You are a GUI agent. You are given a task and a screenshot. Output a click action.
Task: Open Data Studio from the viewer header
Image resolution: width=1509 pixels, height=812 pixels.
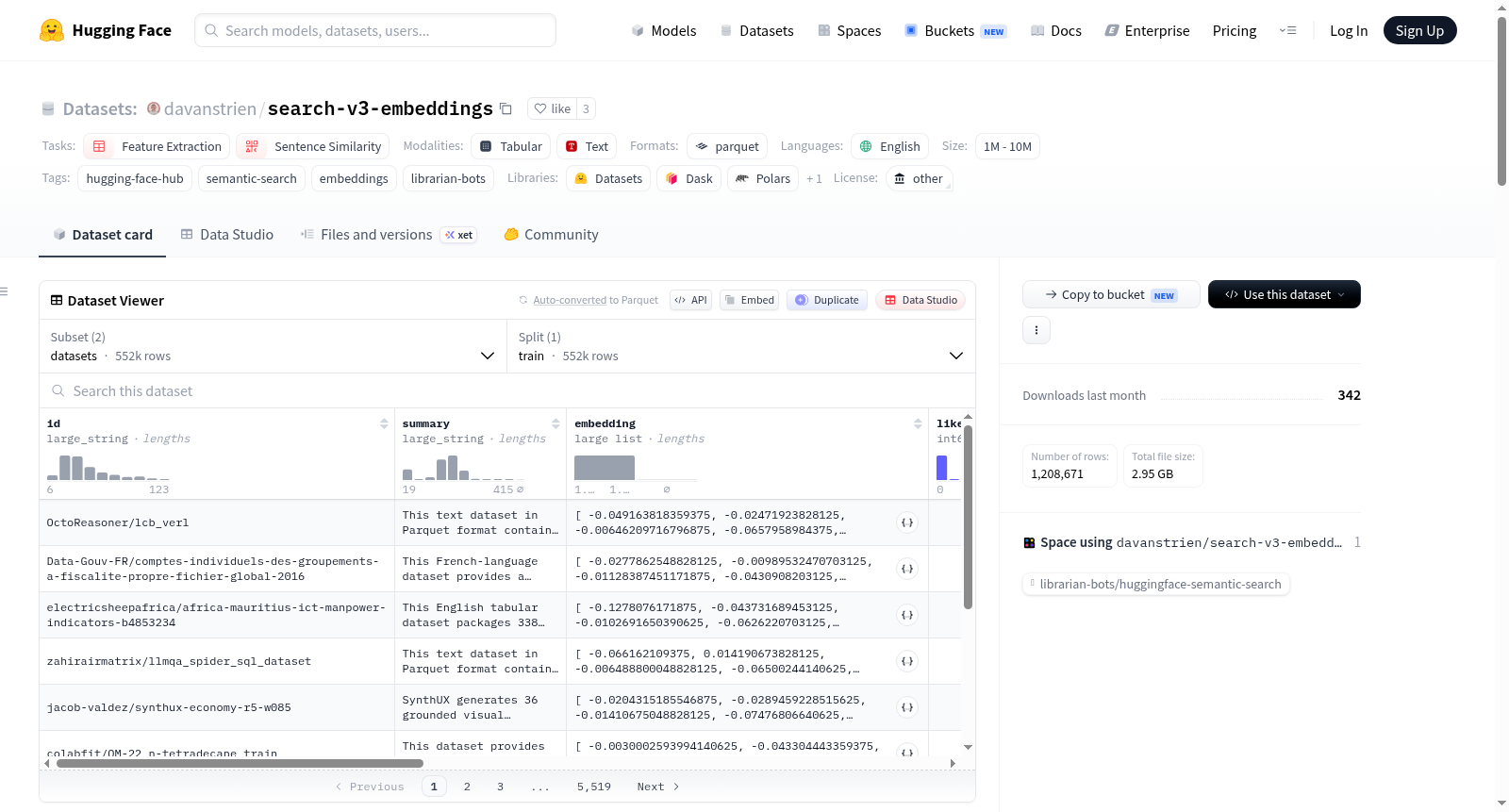[x=920, y=300]
